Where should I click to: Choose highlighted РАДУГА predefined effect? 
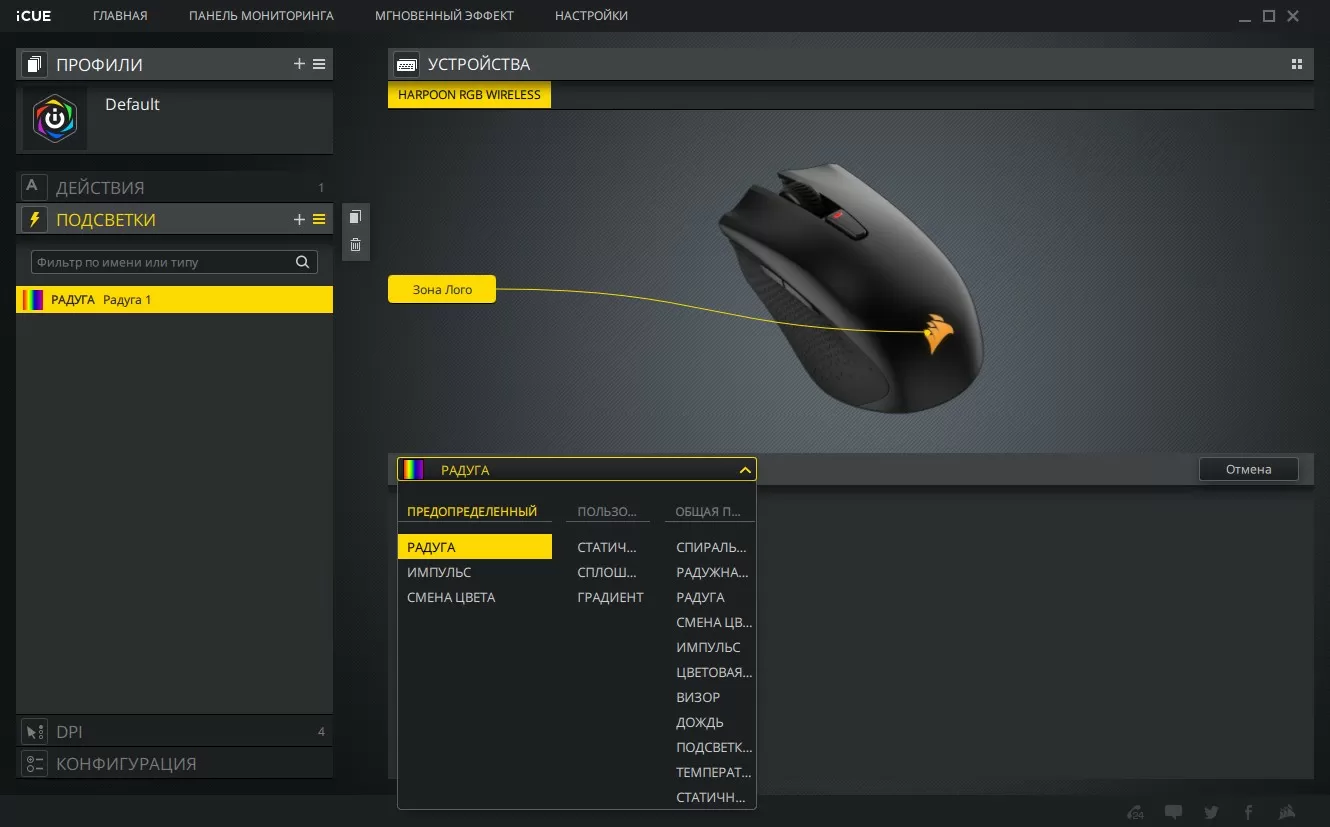click(x=475, y=547)
